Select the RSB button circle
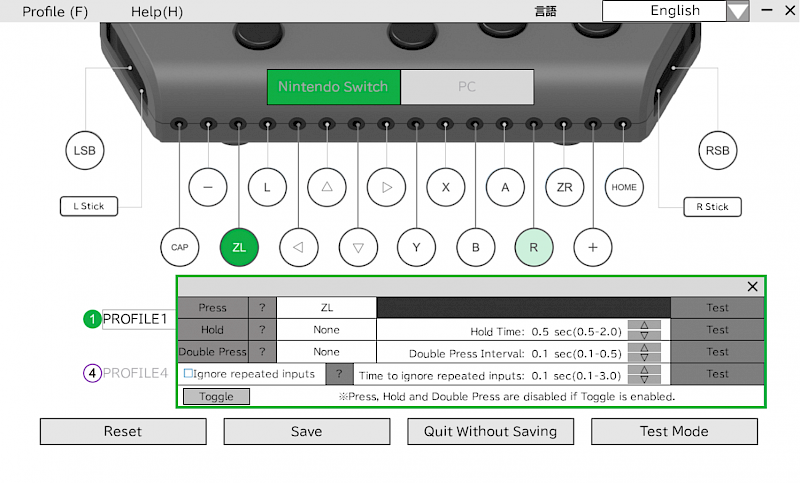 pyautogui.click(x=717, y=150)
